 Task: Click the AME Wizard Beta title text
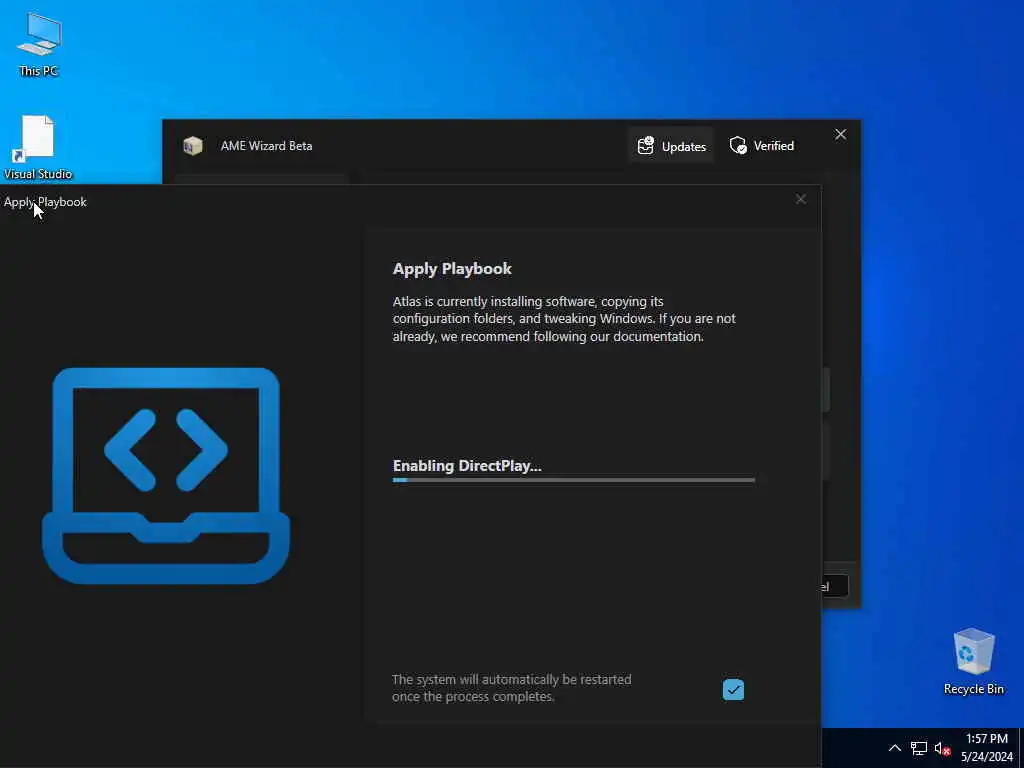266,146
